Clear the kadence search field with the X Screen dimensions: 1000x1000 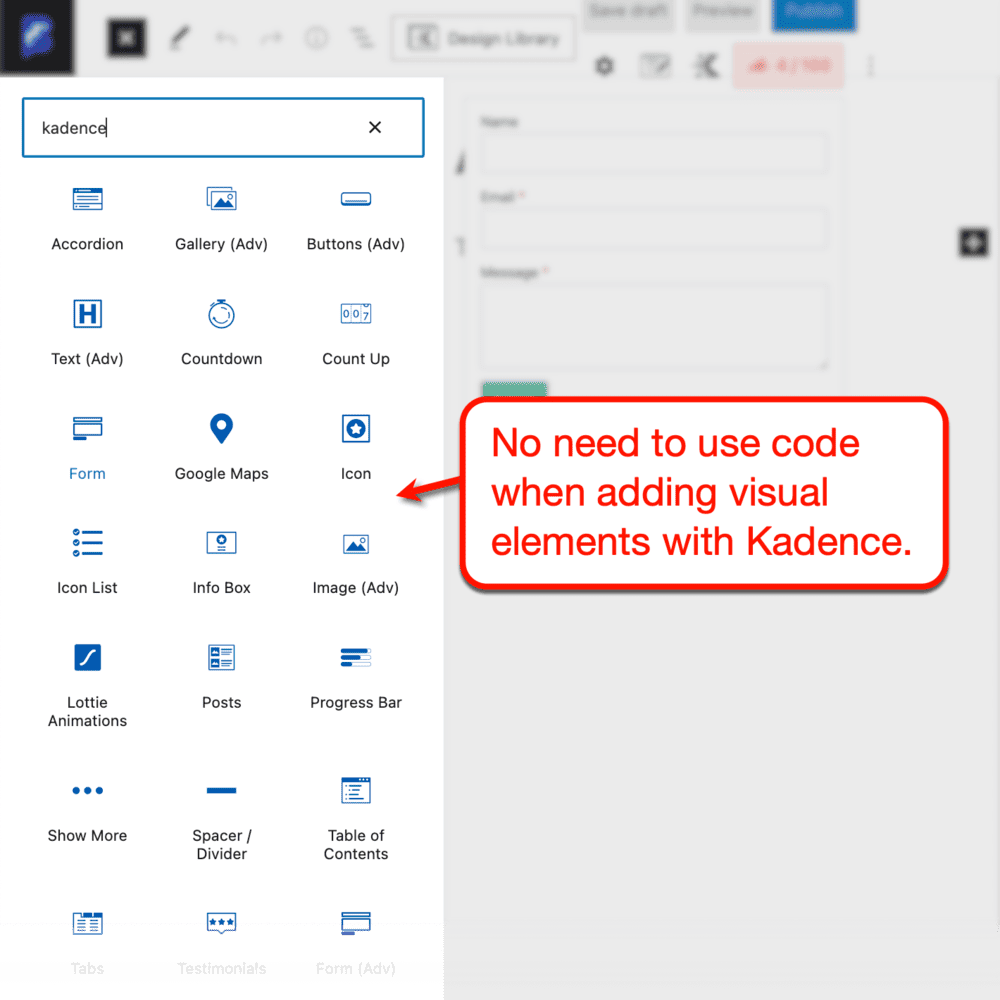374,127
